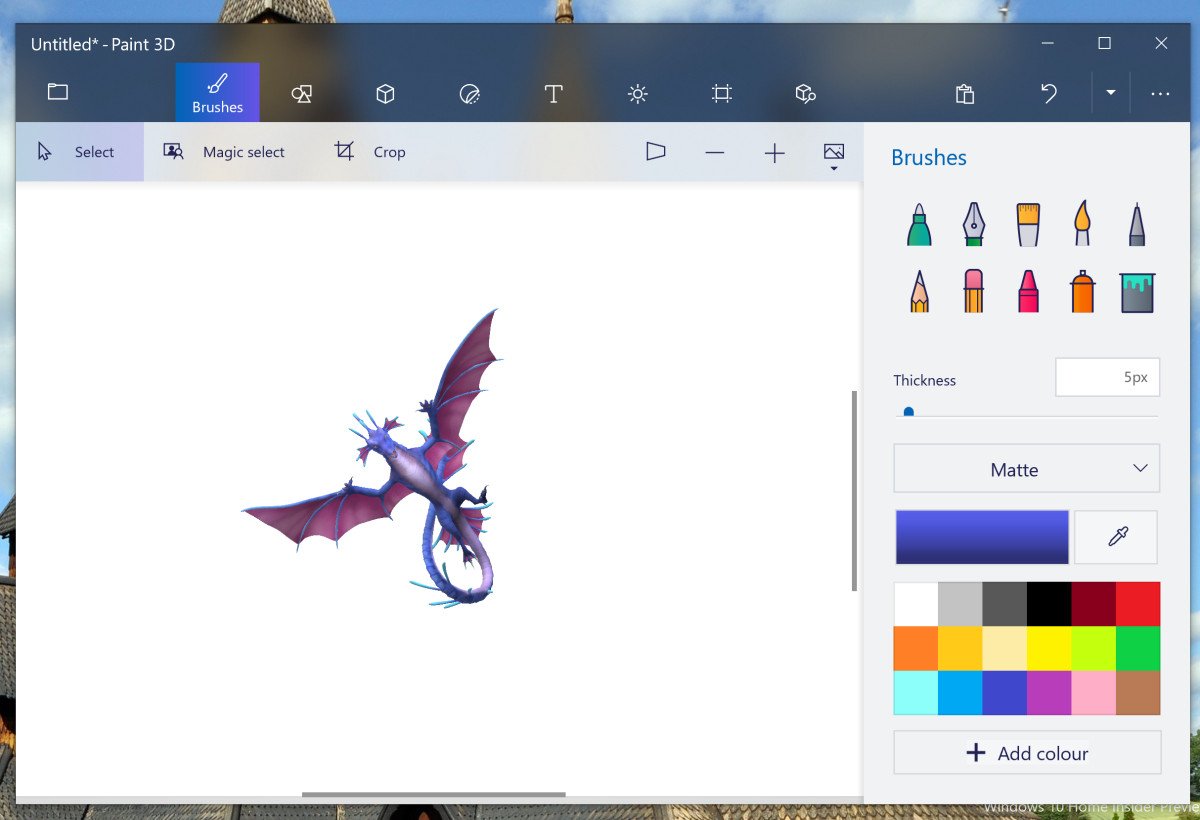
Task: Activate the eyedropper colour picker
Action: pyautogui.click(x=1117, y=537)
